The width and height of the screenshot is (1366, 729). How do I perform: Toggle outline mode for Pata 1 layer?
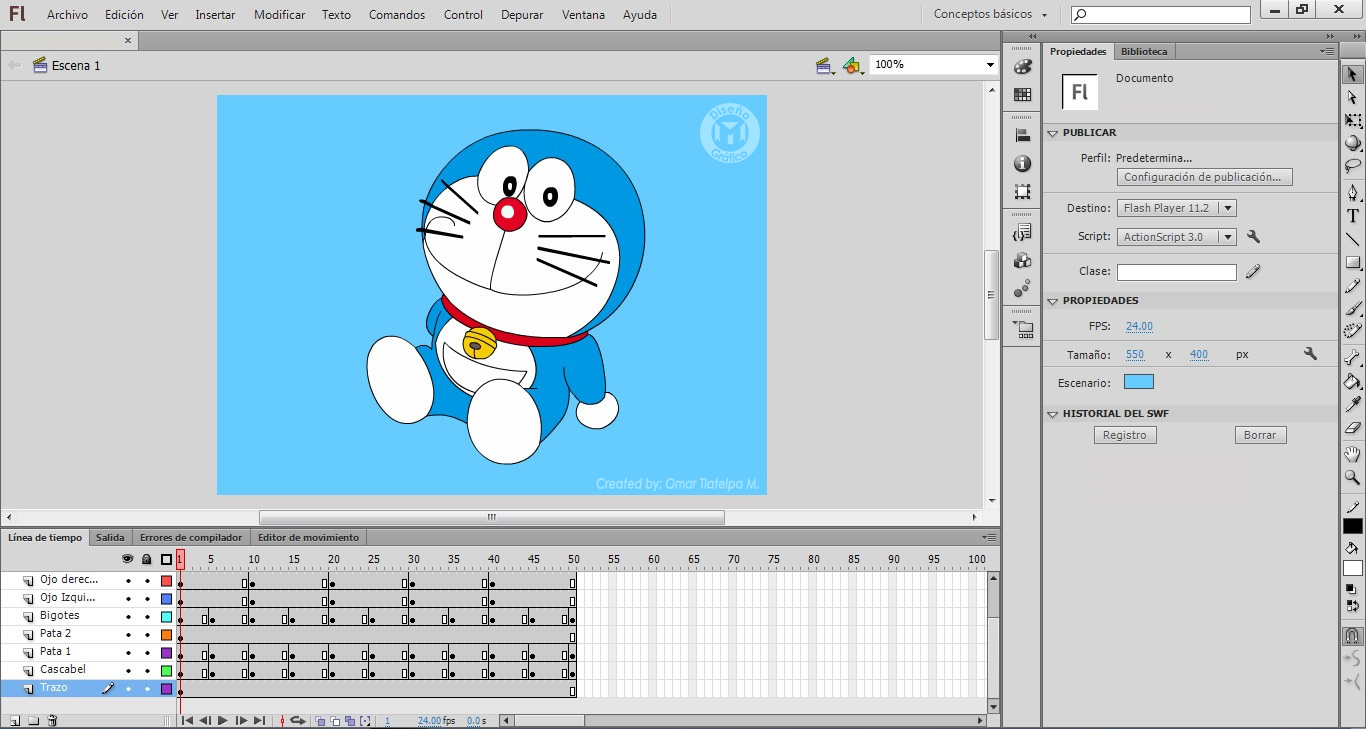(x=166, y=653)
